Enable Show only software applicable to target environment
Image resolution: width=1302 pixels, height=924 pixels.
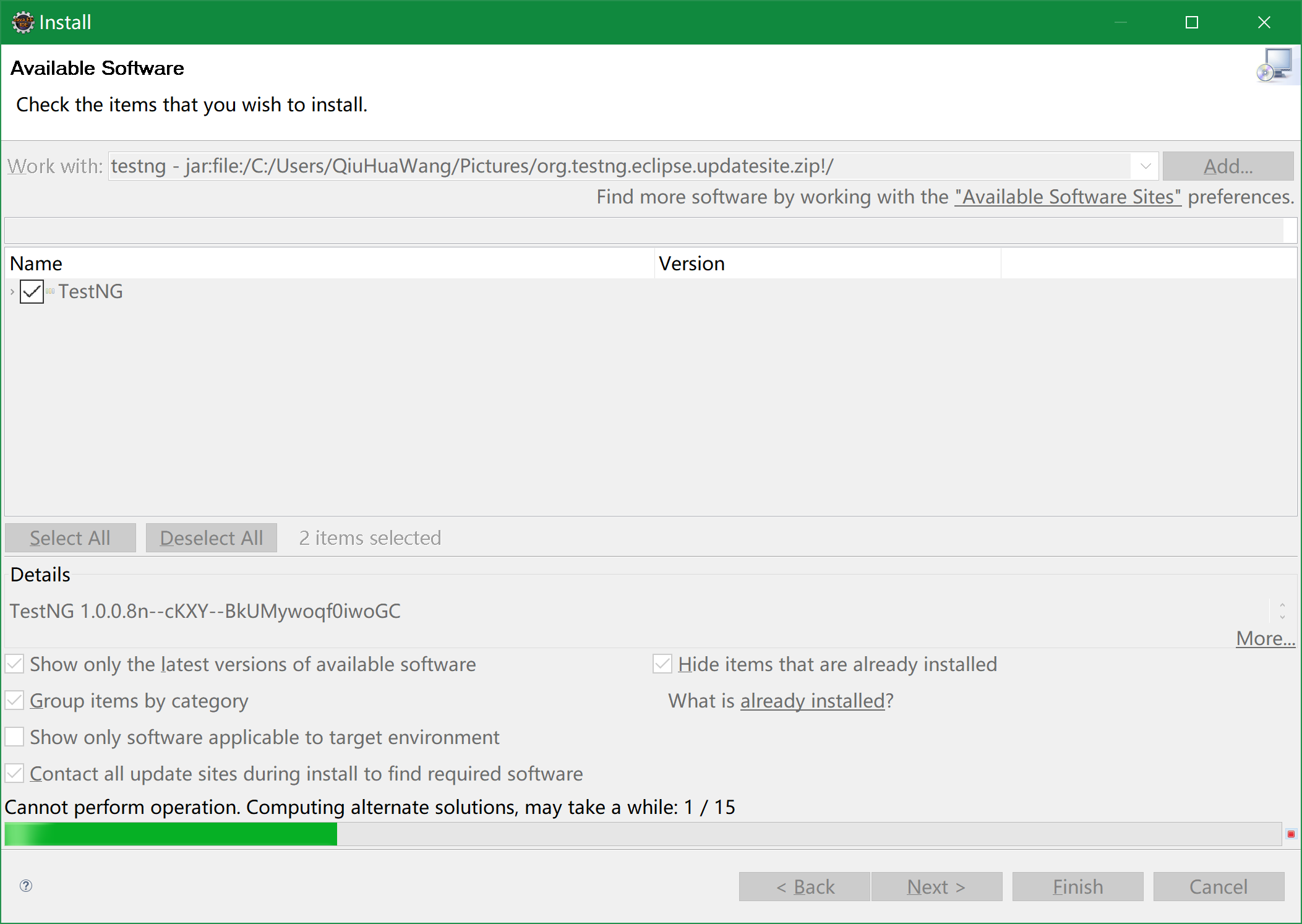pos(14,736)
